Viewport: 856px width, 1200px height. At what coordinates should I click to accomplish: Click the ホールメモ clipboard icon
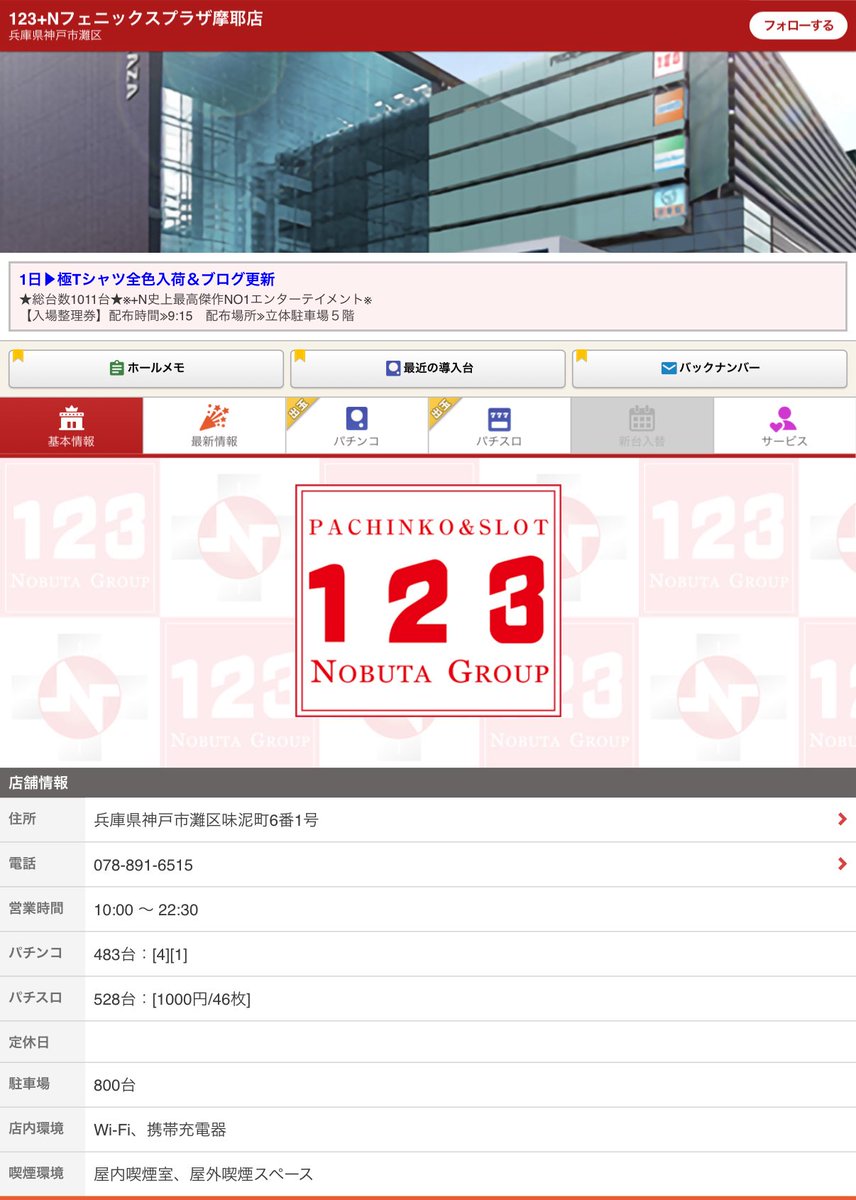point(116,368)
